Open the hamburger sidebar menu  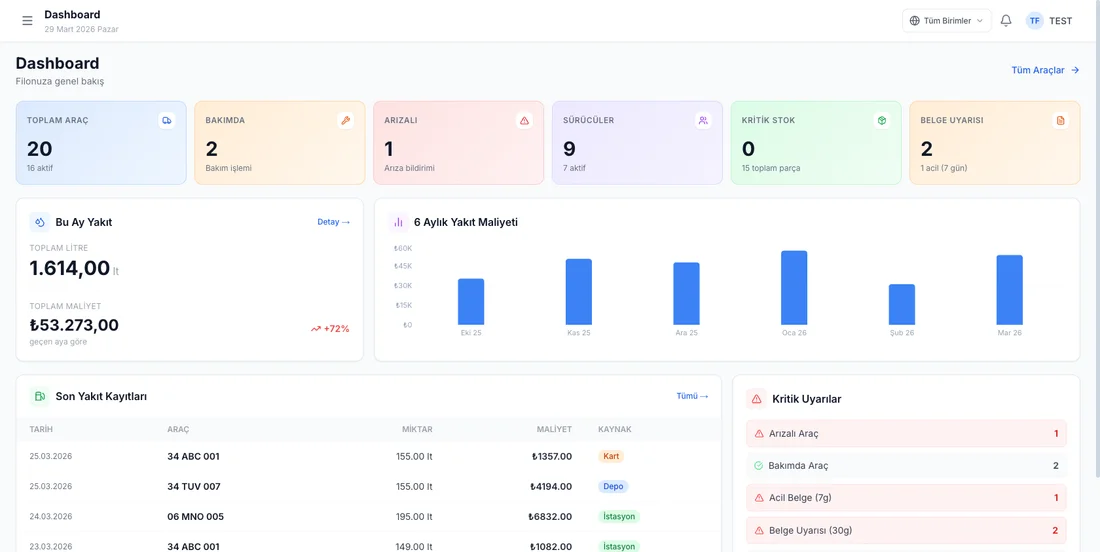(x=27, y=21)
